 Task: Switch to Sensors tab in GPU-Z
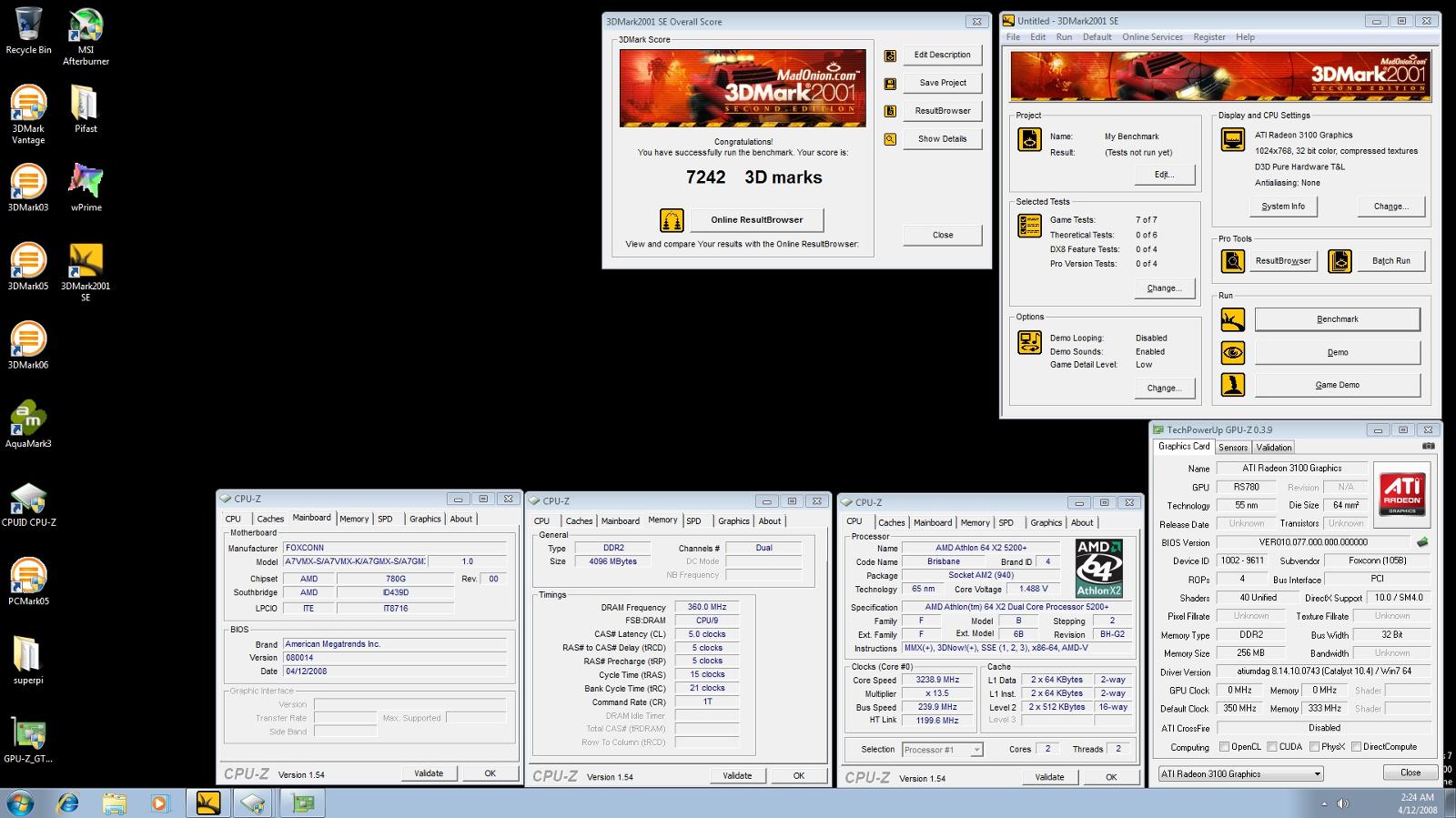(x=1233, y=448)
